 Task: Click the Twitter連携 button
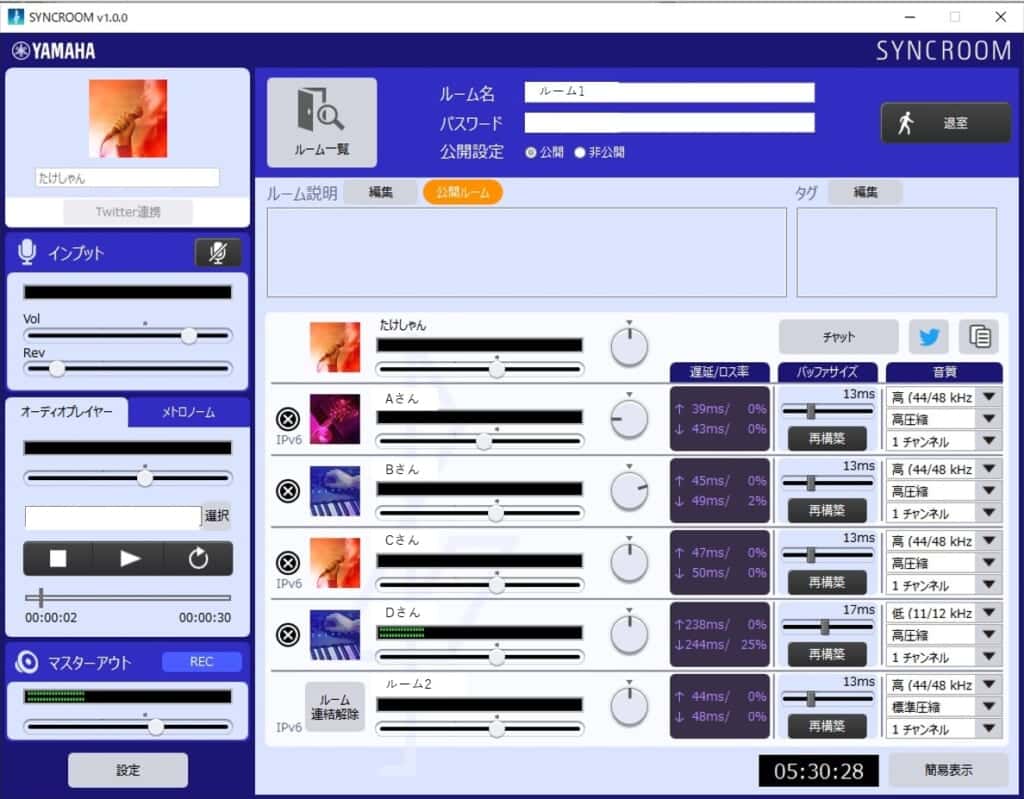[128, 212]
